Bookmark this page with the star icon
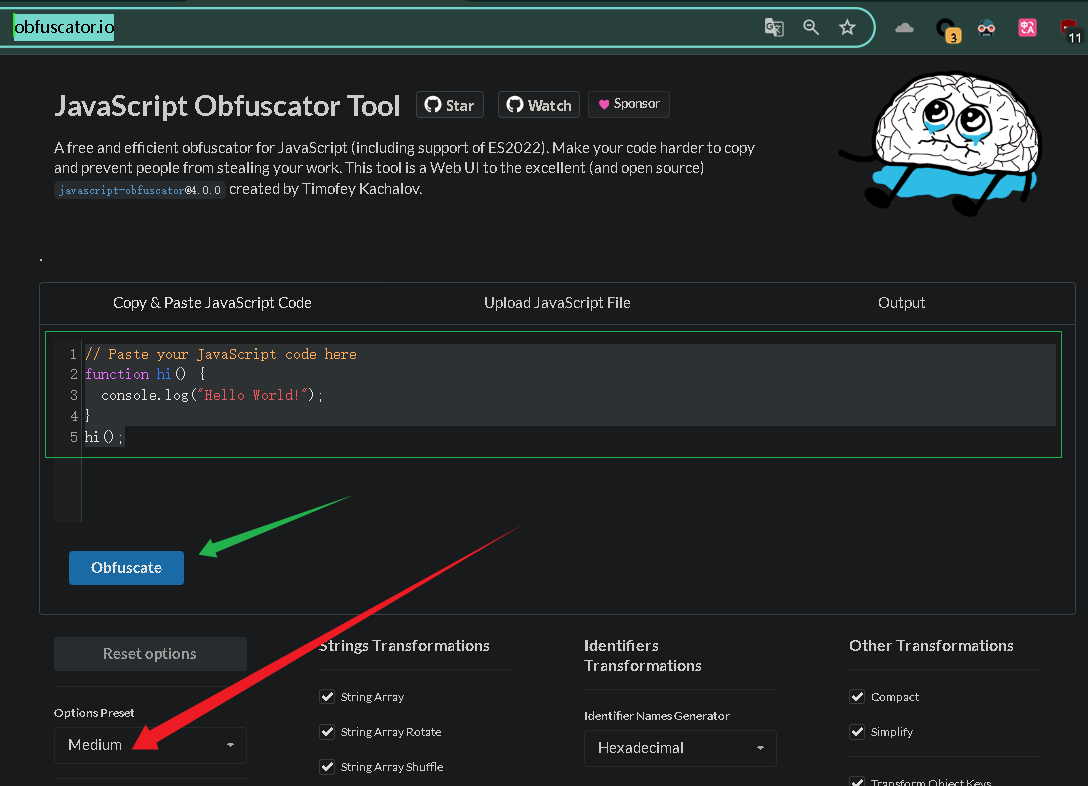The height and width of the screenshot is (786, 1088). [x=847, y=28]
